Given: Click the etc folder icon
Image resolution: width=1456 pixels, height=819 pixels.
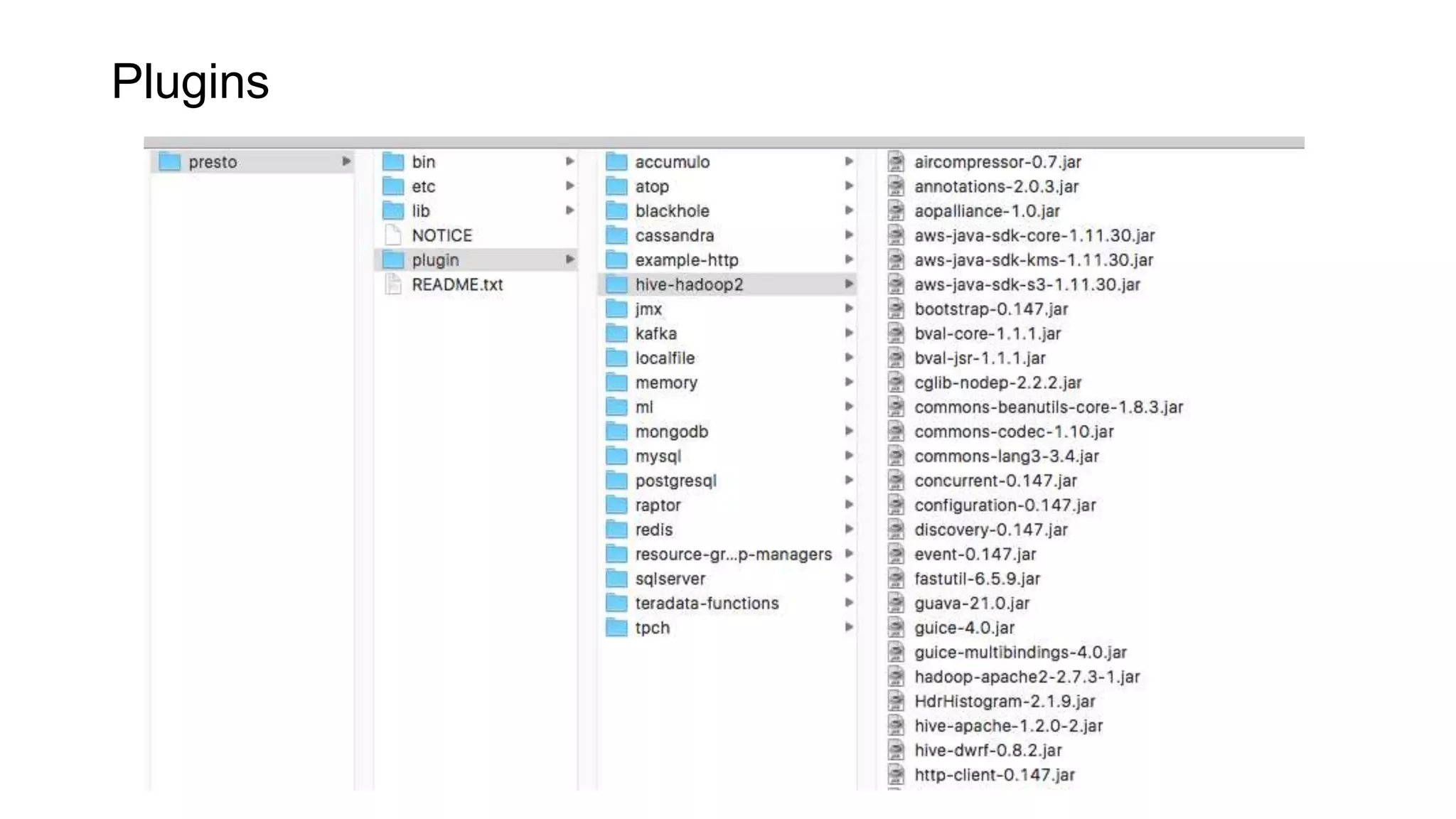Looking at the screenshot, I should [393, 186].
